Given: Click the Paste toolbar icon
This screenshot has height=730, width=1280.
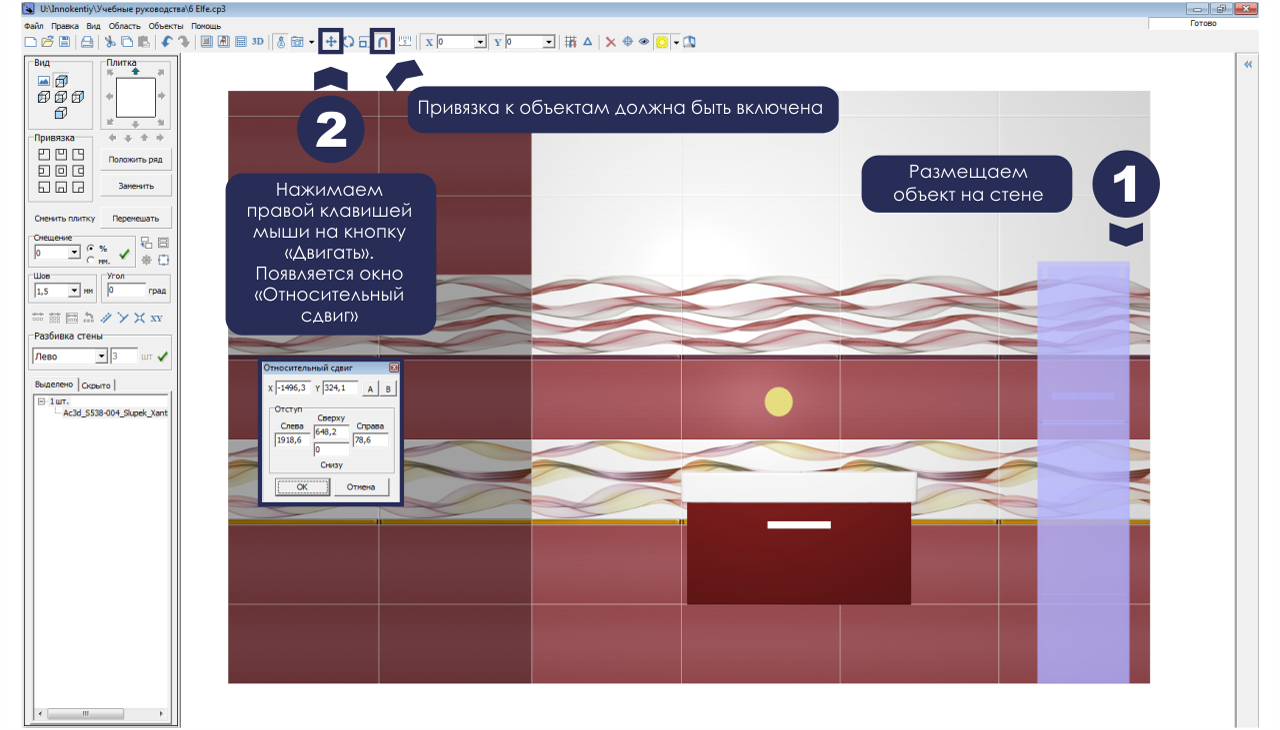Looking at the screenshot, I should coord(144,42).
